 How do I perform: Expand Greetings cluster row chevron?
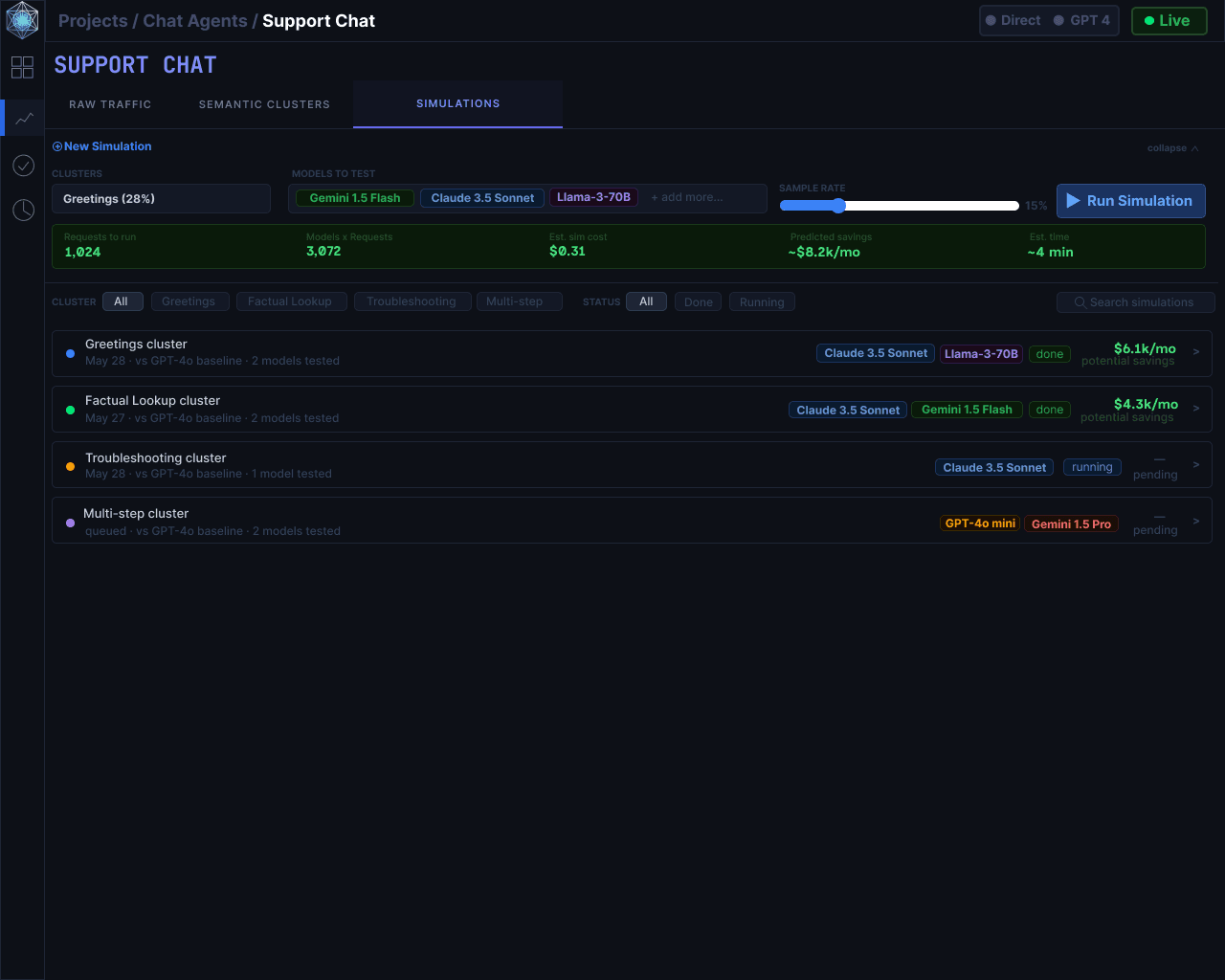point(1196,352)
